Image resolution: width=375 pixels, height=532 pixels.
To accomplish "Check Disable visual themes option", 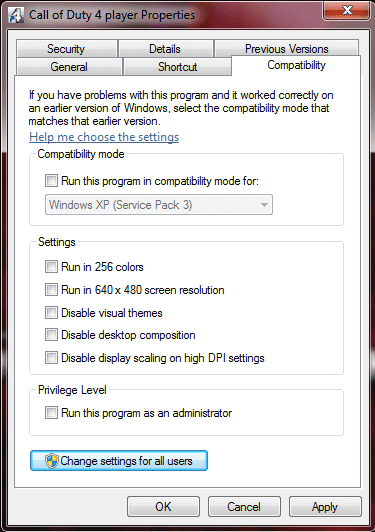I will 51,312.
